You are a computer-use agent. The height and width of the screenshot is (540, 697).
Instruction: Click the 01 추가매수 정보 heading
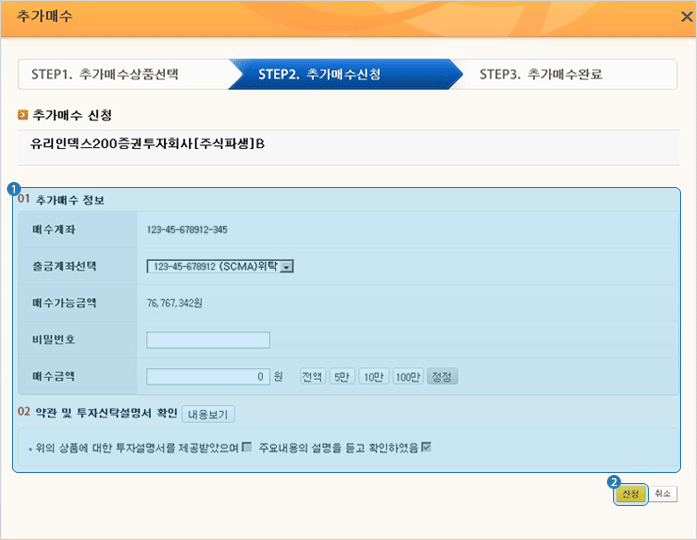click(x=61, y=200)
